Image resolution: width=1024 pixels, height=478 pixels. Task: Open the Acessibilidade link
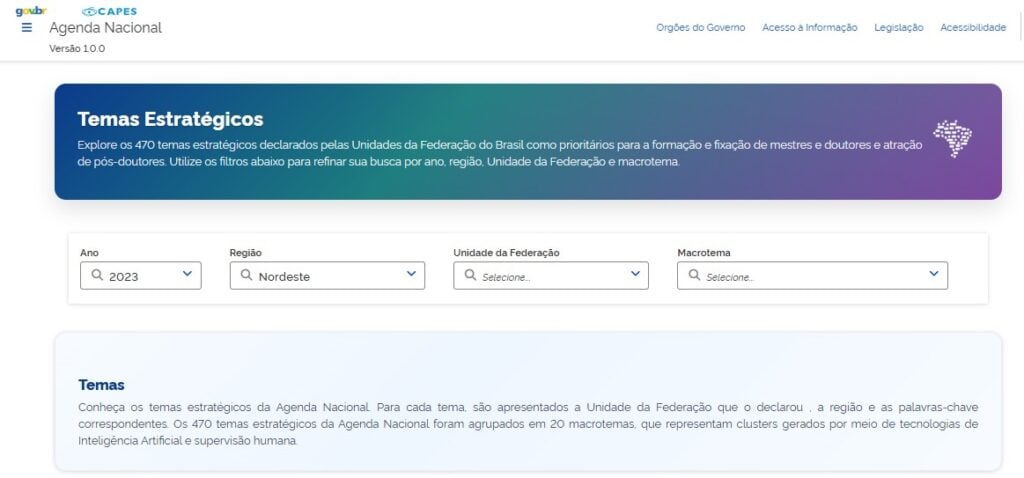coord(972,28)
